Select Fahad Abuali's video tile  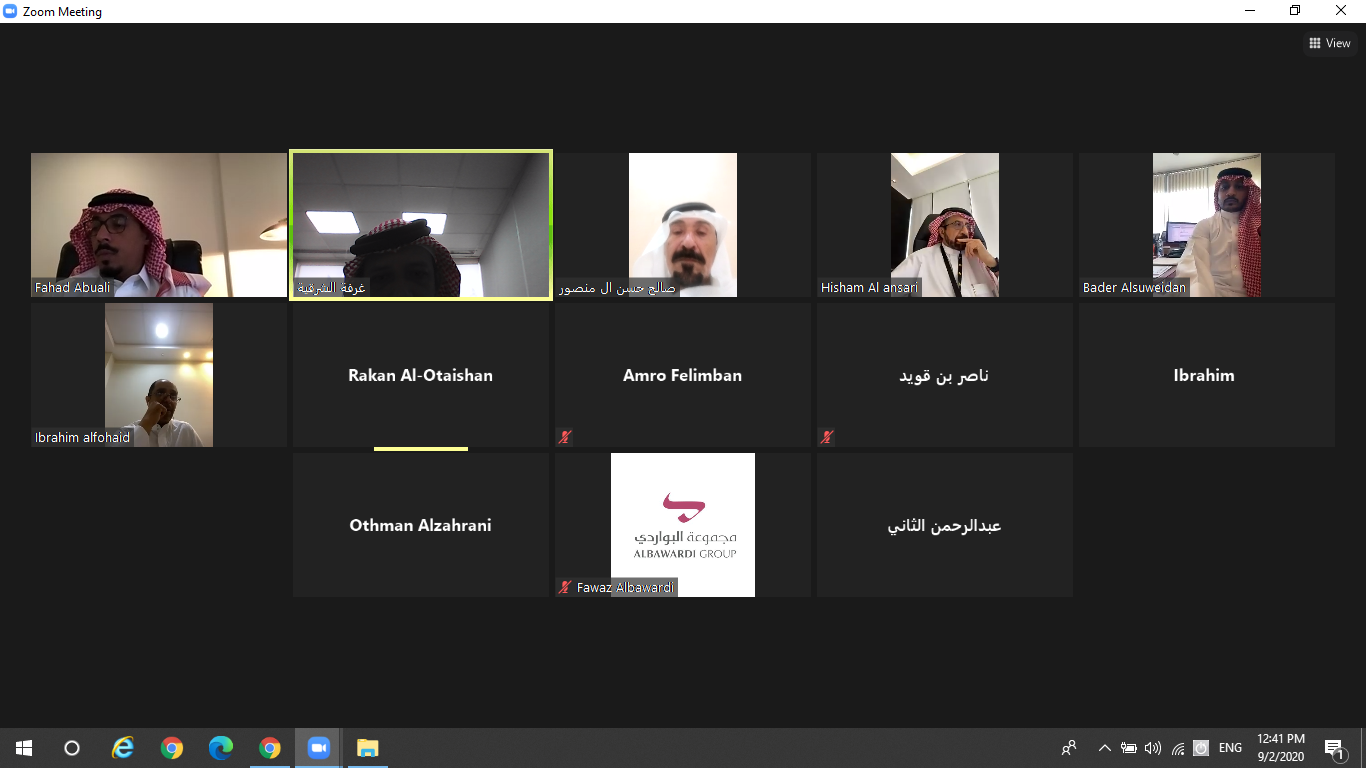(x=159, y=225)
